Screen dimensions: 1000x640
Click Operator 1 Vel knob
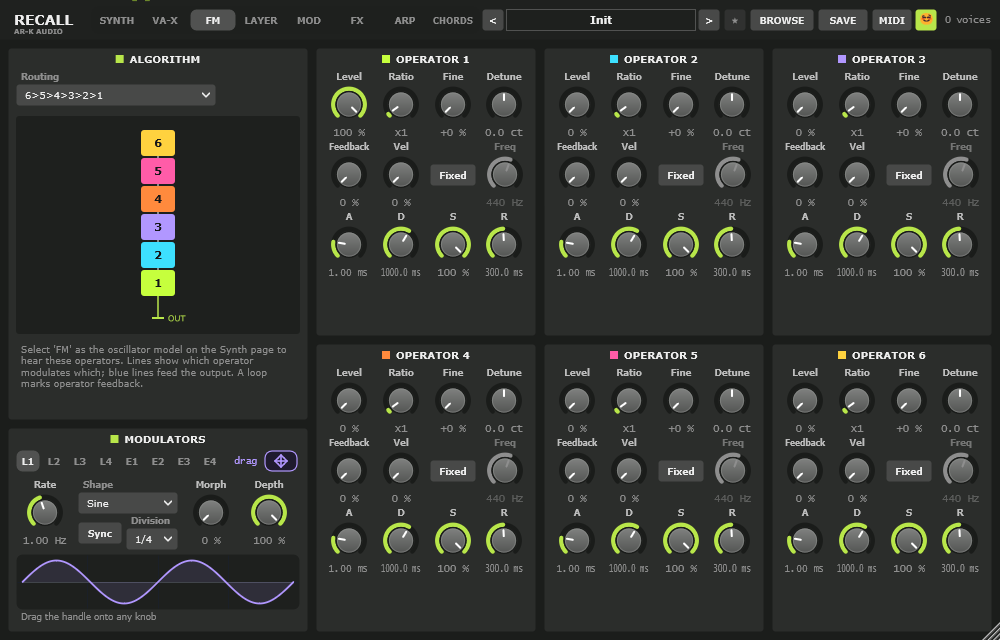(401, 173)
